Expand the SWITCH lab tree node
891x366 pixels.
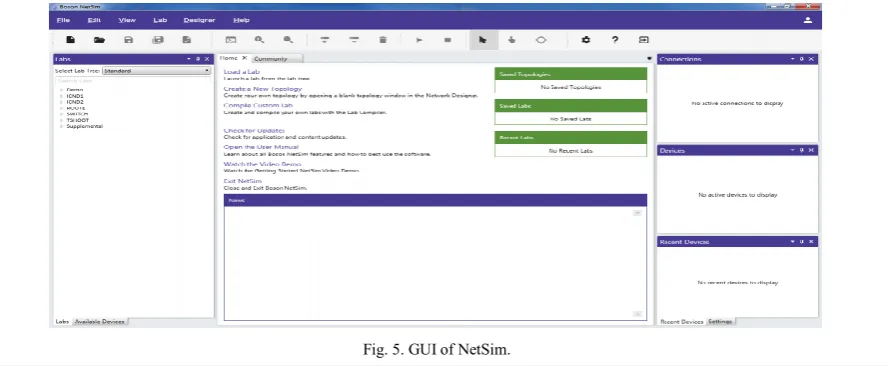61,114
